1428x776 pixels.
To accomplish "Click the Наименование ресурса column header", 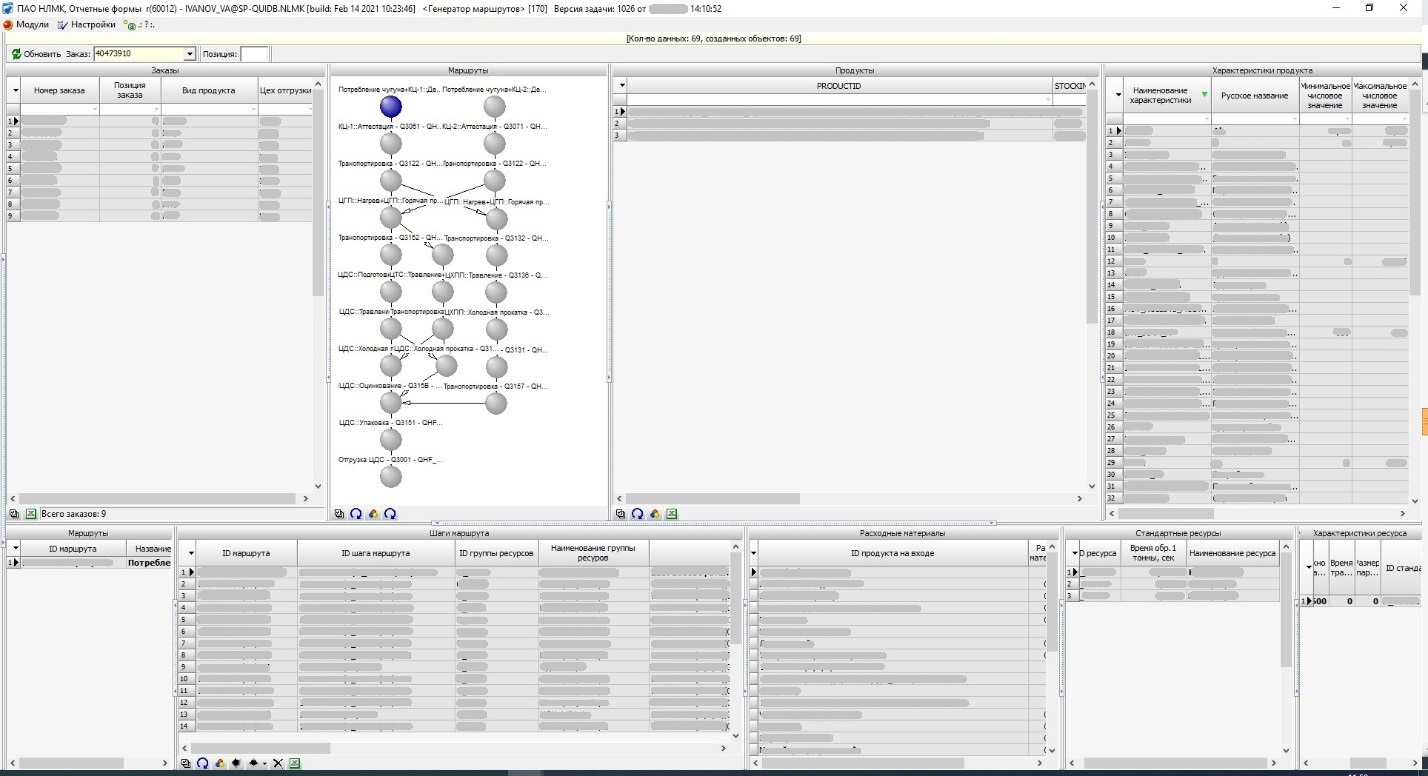I will pos(1232,553).
